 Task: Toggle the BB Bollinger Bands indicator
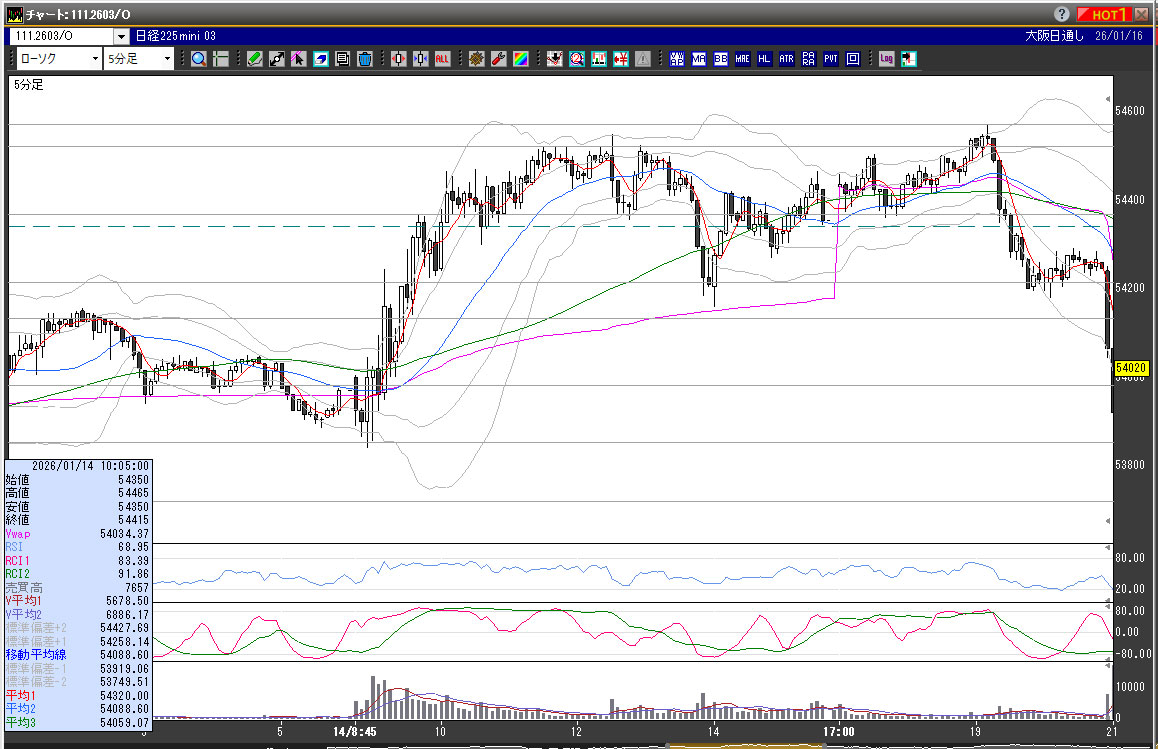click(721, 59)
